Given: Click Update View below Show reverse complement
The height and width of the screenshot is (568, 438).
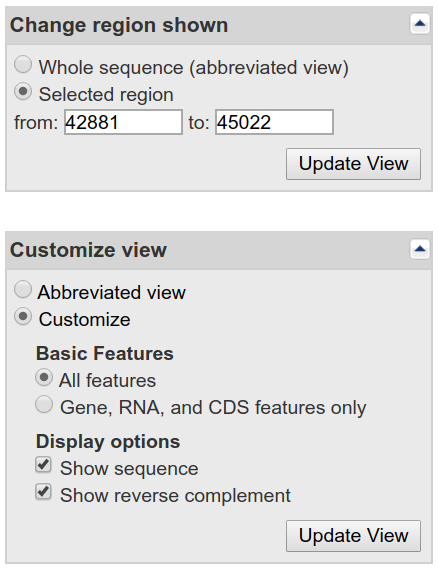Looking at the screenshot, I should click(x=353, y=536).
